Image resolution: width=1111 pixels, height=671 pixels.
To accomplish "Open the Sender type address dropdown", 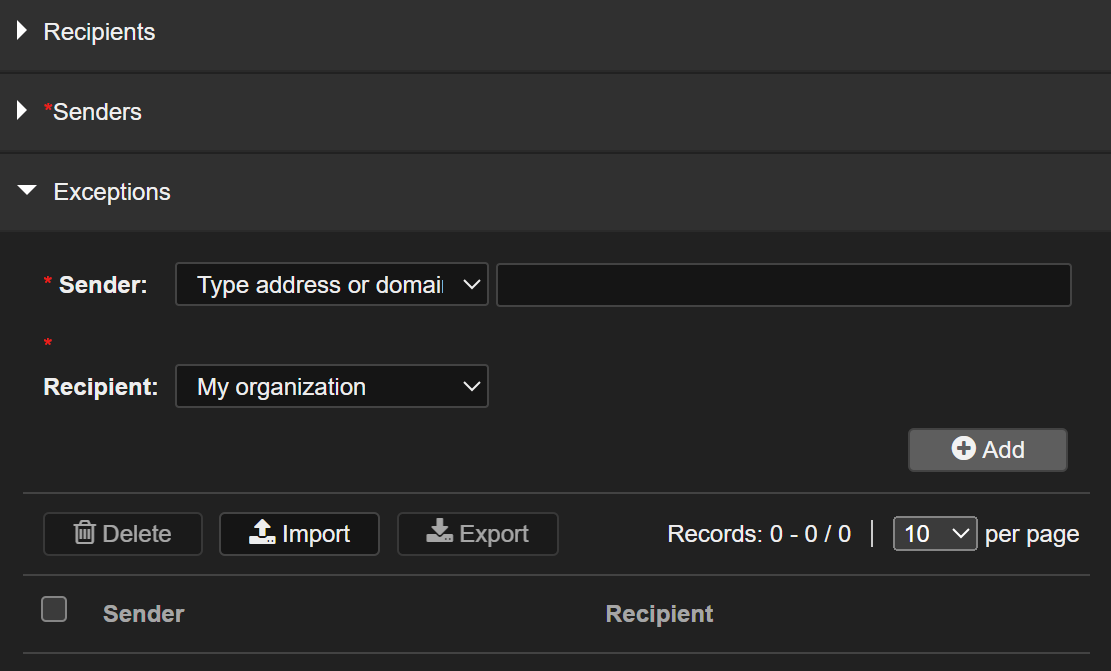I will [x=331, y=285].
